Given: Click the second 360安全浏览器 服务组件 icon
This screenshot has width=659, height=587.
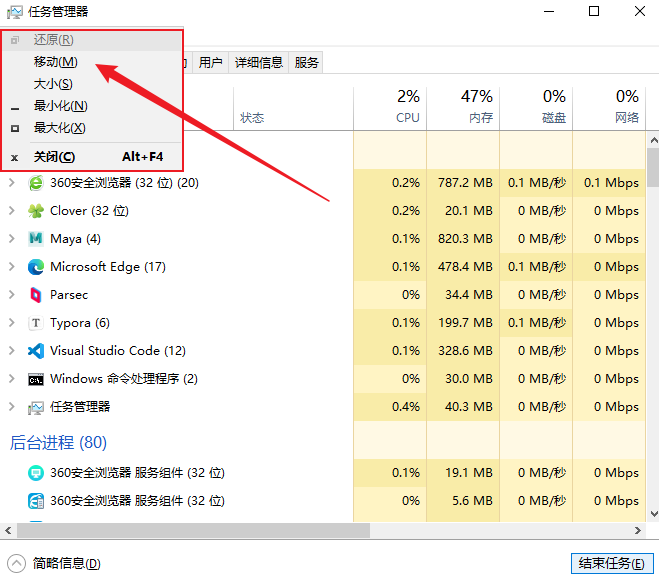Looking at the screenshot, I should pyautogui.click(x=36, y=501).
